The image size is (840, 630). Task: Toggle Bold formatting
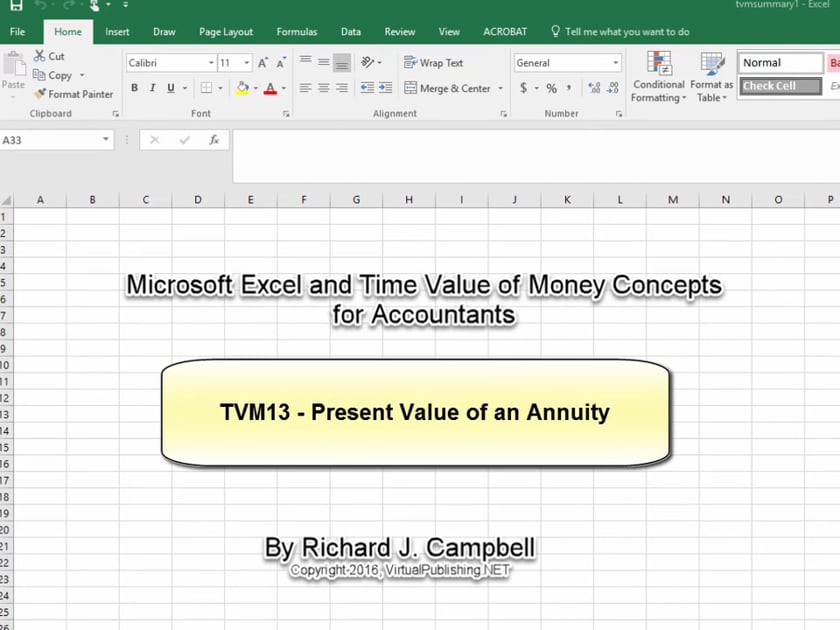tap(134, 88)
